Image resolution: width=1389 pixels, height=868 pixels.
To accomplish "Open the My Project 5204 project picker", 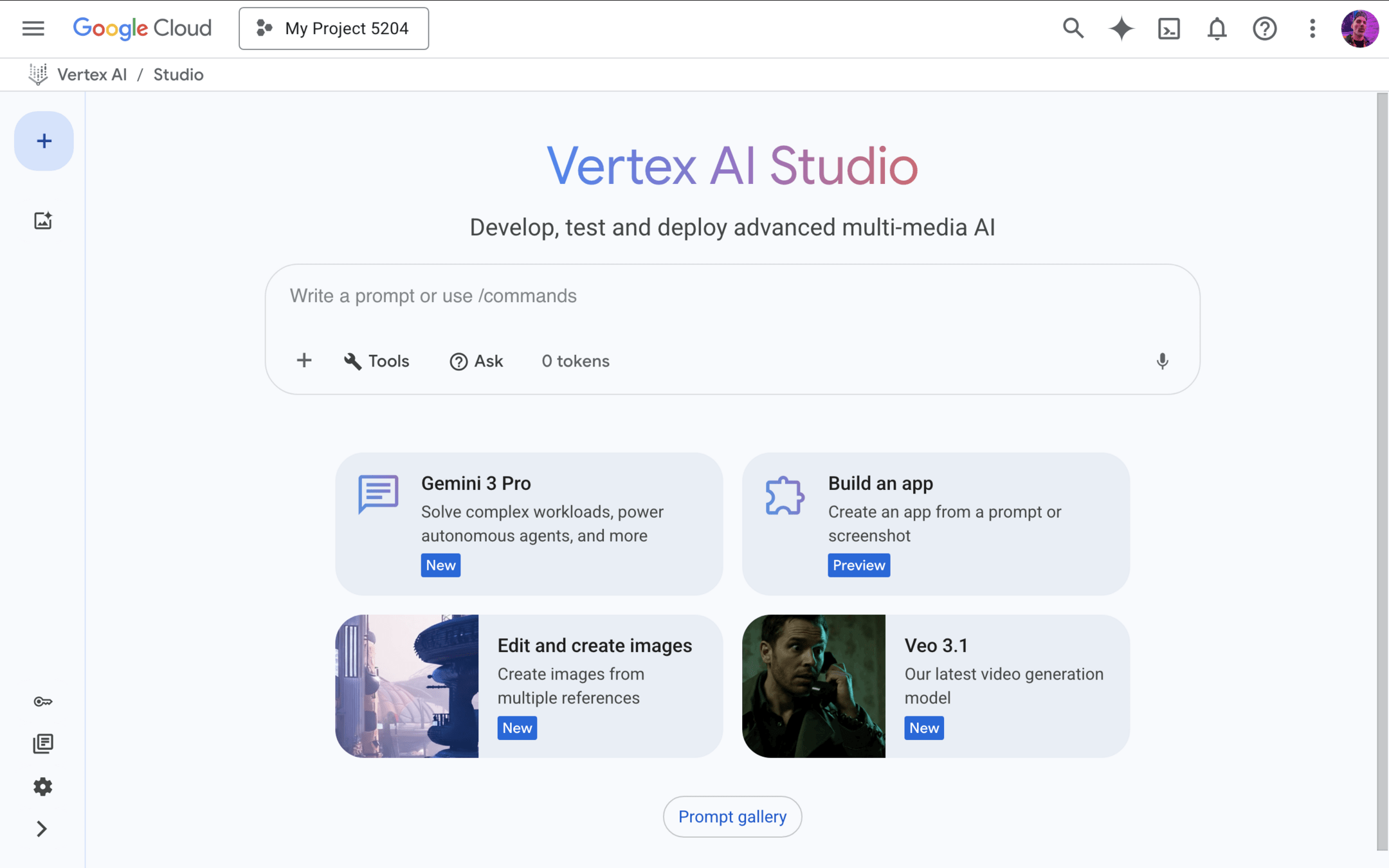I will tap(333, 28).
